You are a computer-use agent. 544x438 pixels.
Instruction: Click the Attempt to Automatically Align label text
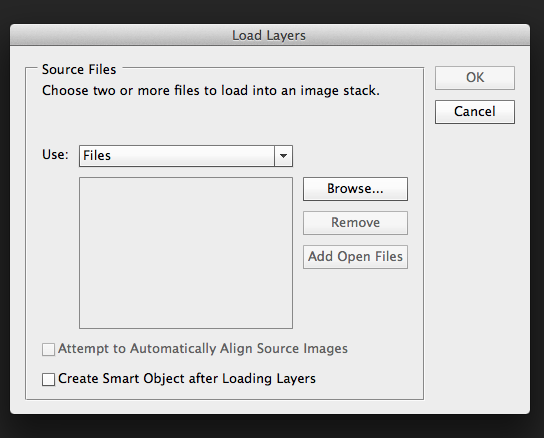[203, 348]
